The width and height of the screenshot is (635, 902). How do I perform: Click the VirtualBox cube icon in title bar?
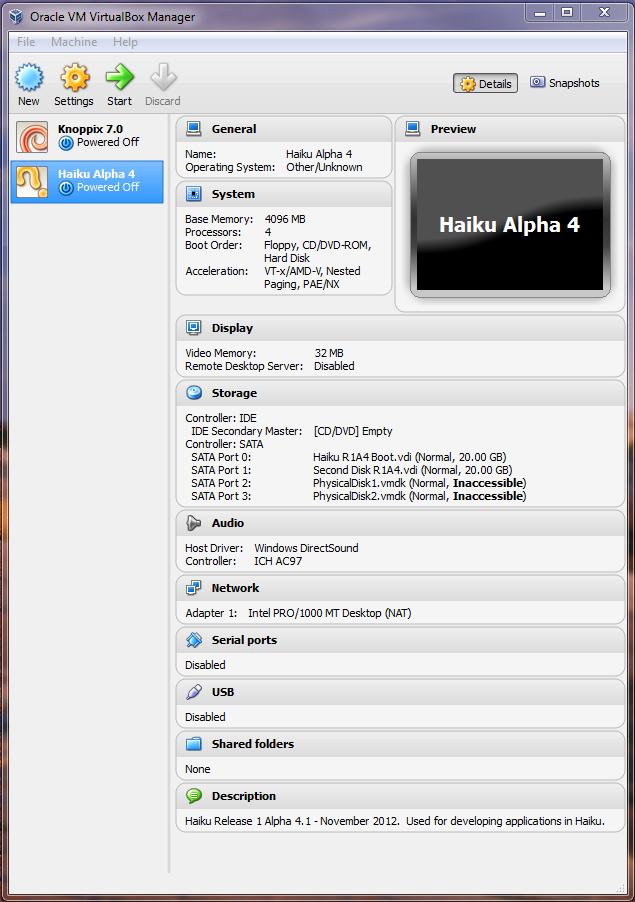(16, 17)
